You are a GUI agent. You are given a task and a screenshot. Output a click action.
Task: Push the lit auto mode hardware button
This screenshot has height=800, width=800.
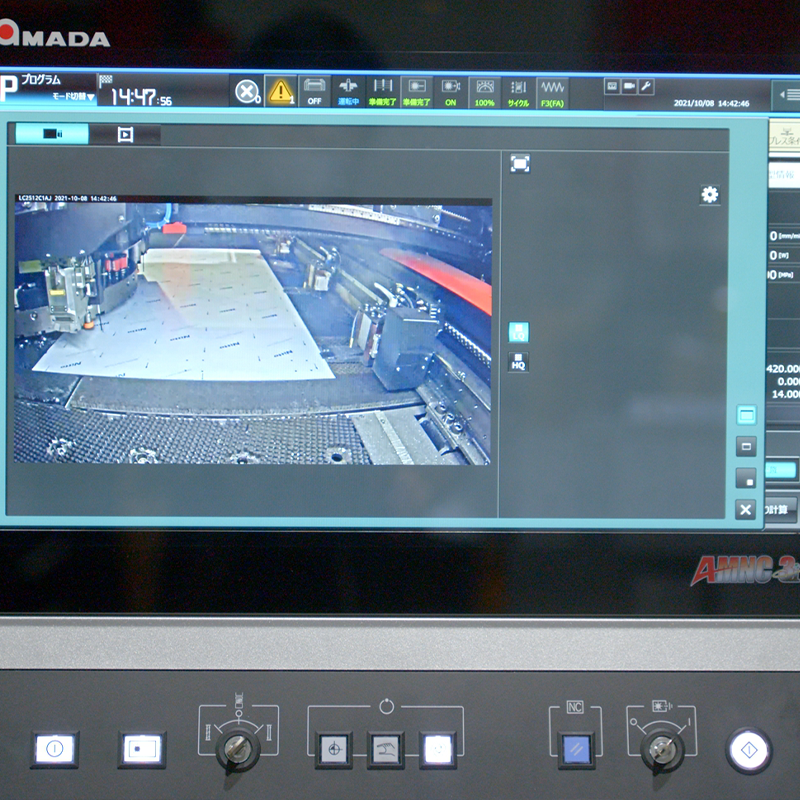tap(438, 749)
